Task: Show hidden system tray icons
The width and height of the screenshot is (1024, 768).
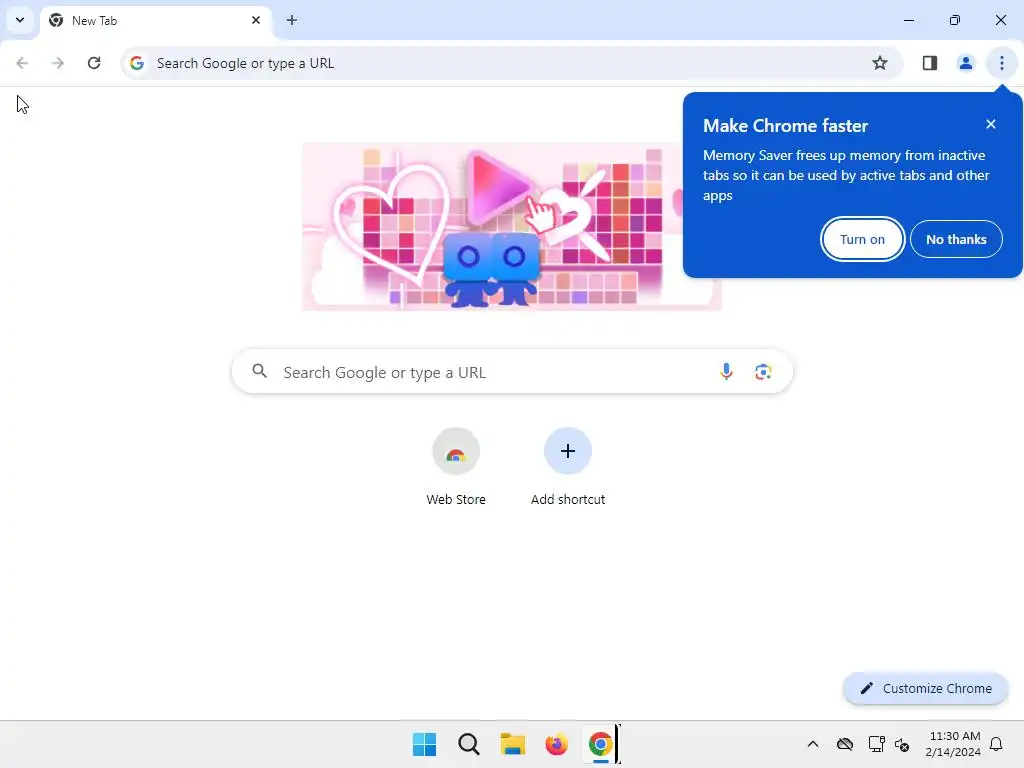Action: tap(812, 744)
